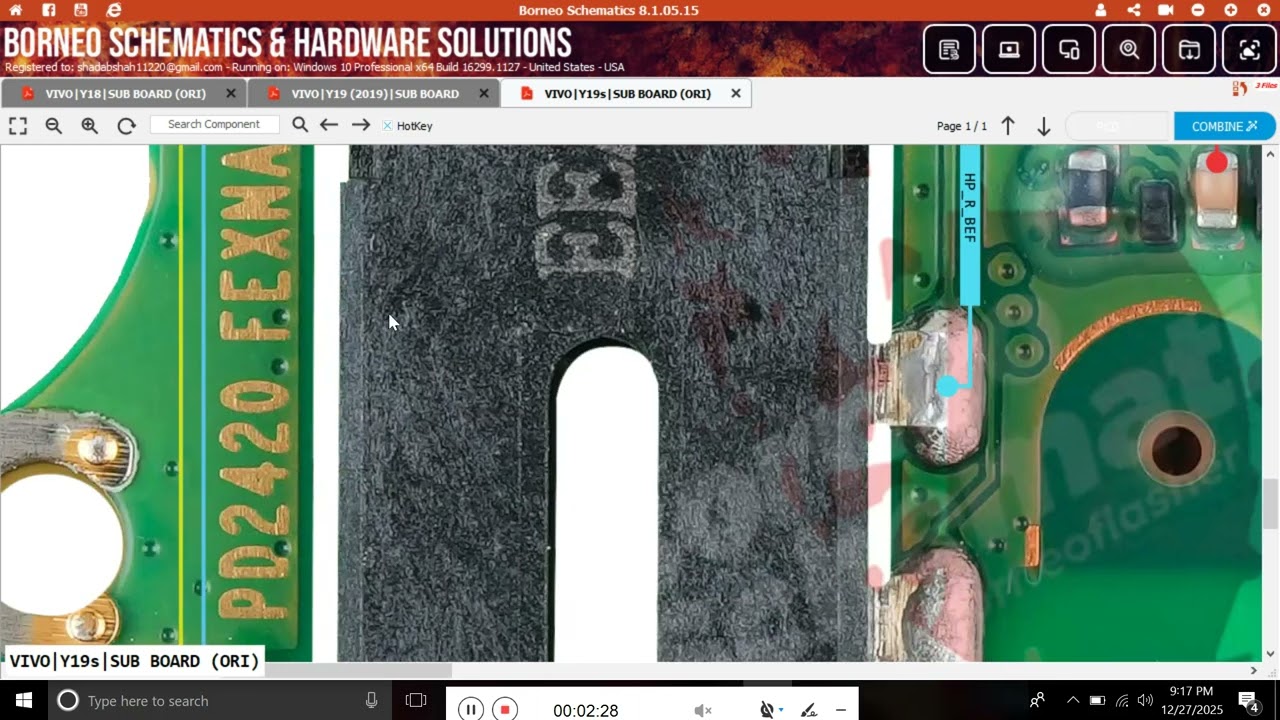Close the VIVO Y18 SUB BOARD tab
The image size is (1280, 720).
pyautogui.click(x=231, y=93)
